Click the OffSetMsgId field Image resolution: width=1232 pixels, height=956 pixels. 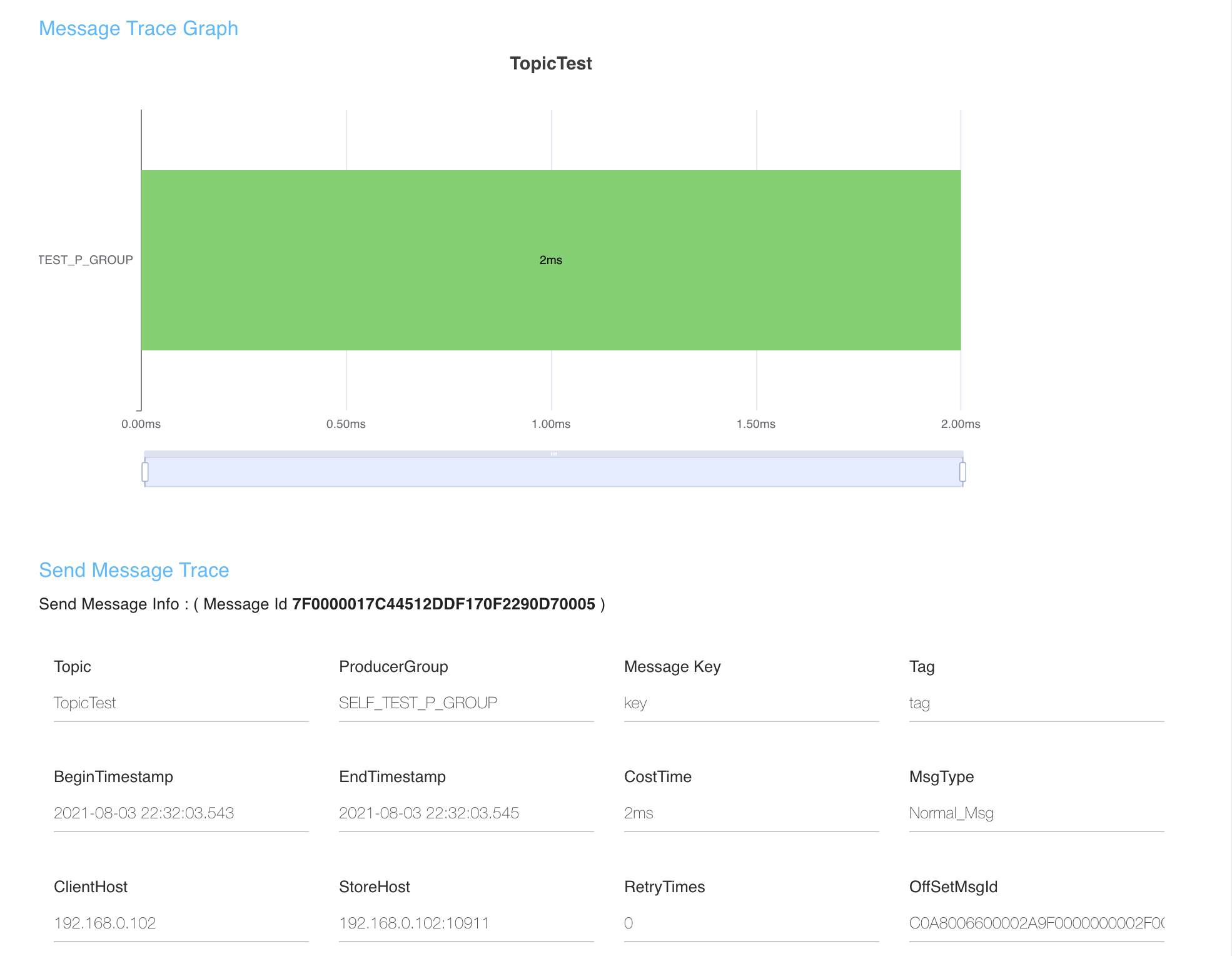point(1036,923)
